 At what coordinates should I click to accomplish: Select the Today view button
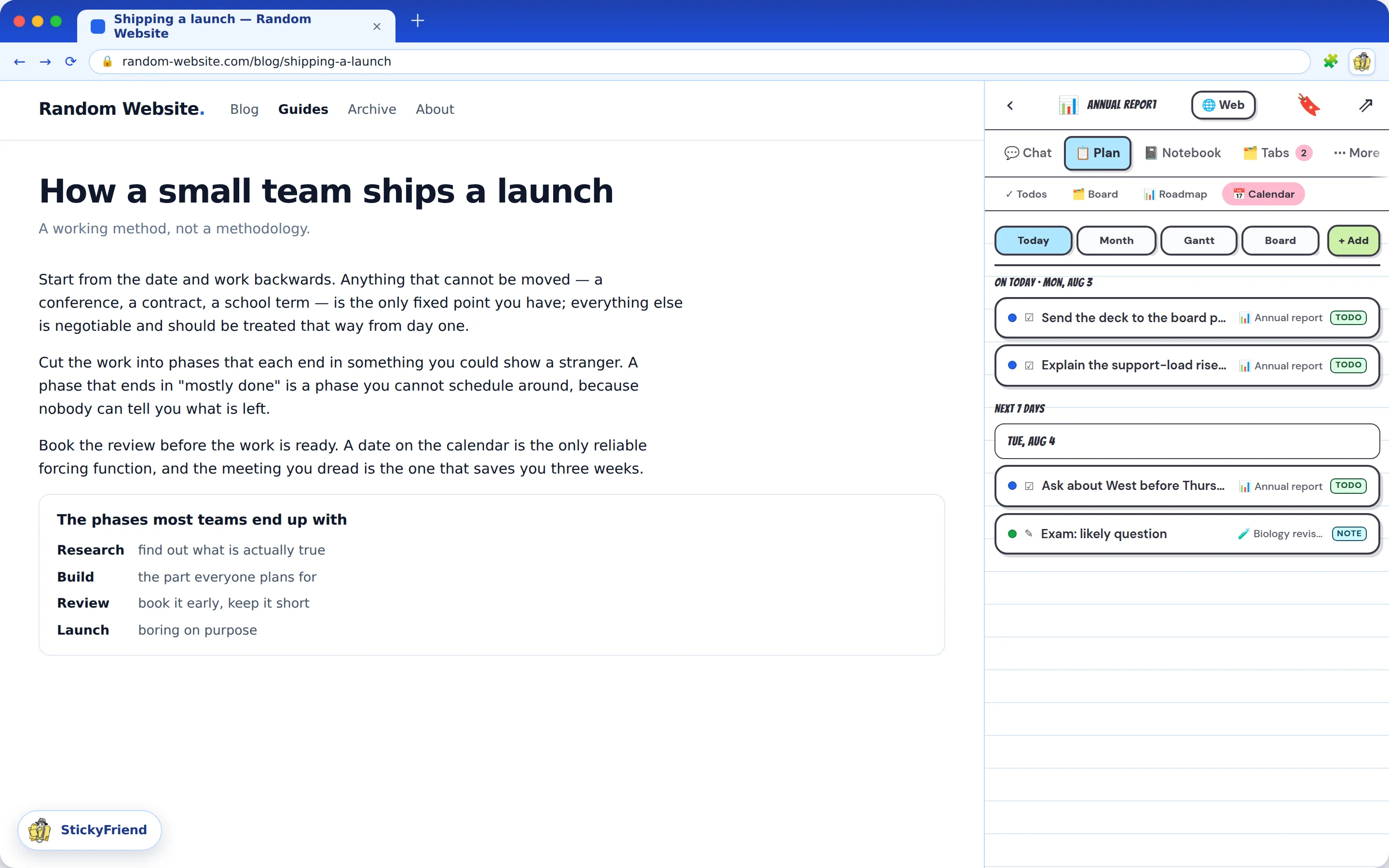[1033, 241]
